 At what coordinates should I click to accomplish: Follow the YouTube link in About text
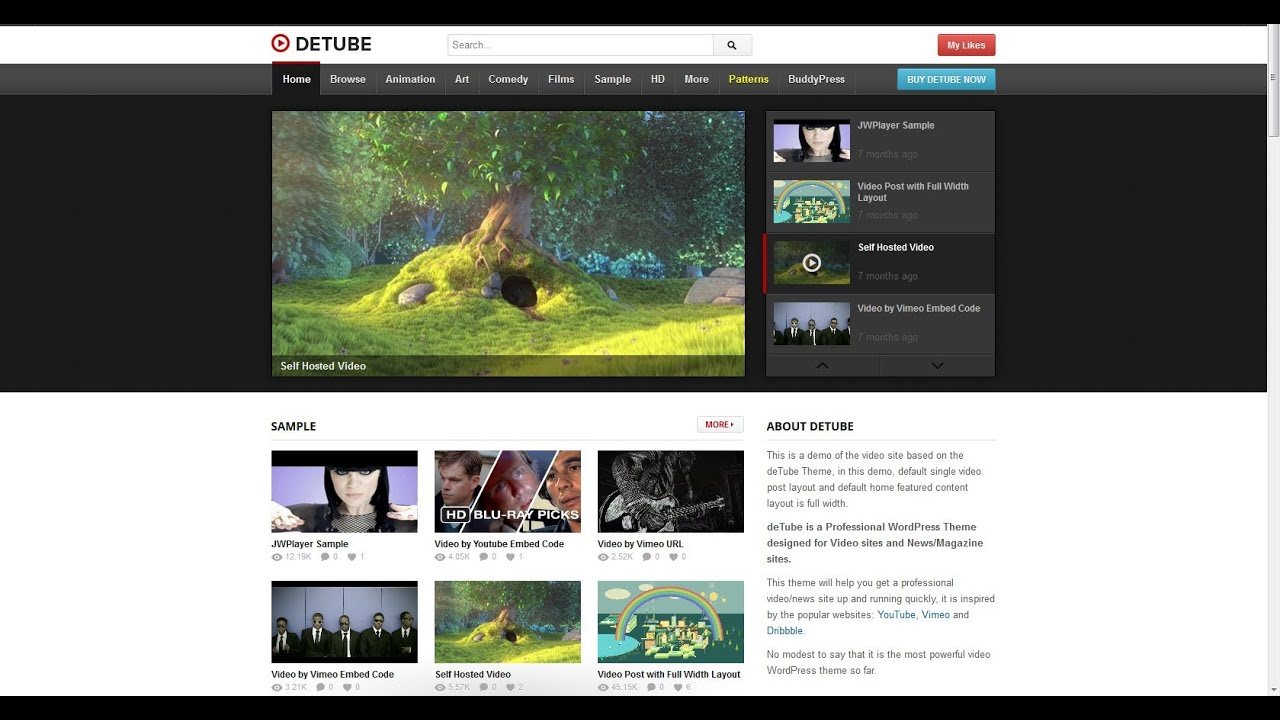pyautogui.click(x=896, y=615)
